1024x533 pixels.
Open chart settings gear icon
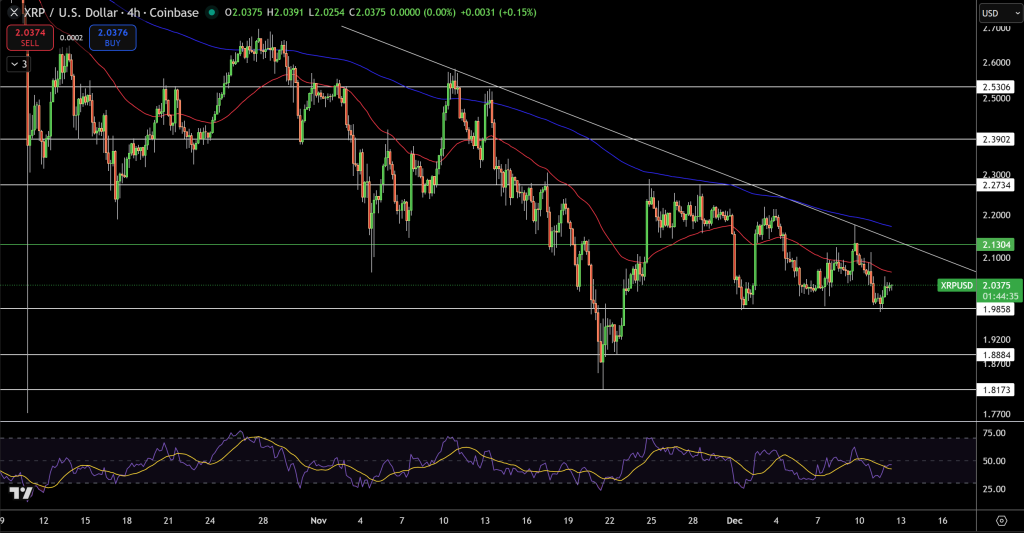coord(1002,520)
